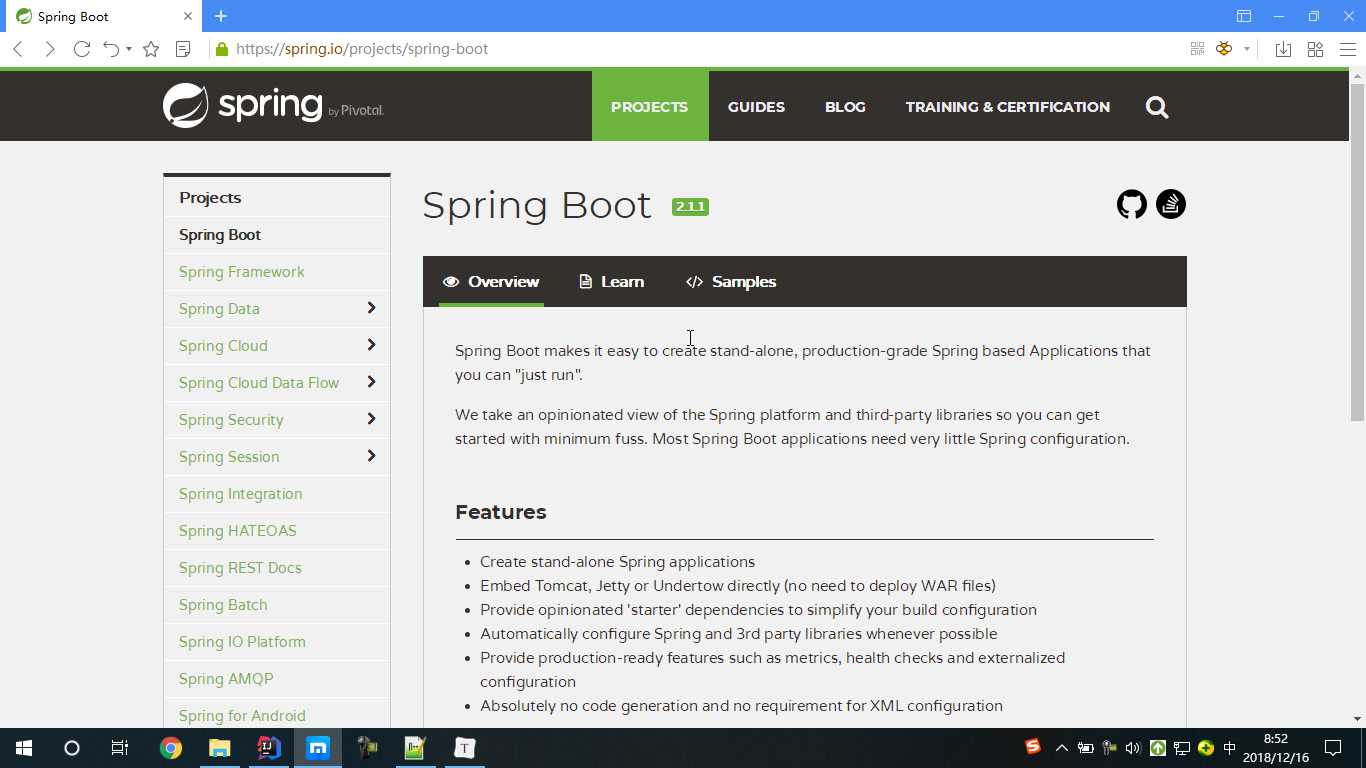Open the Spring Integration sidebar link
Screen dimensions: 1366x768
[x=240, y=494]
